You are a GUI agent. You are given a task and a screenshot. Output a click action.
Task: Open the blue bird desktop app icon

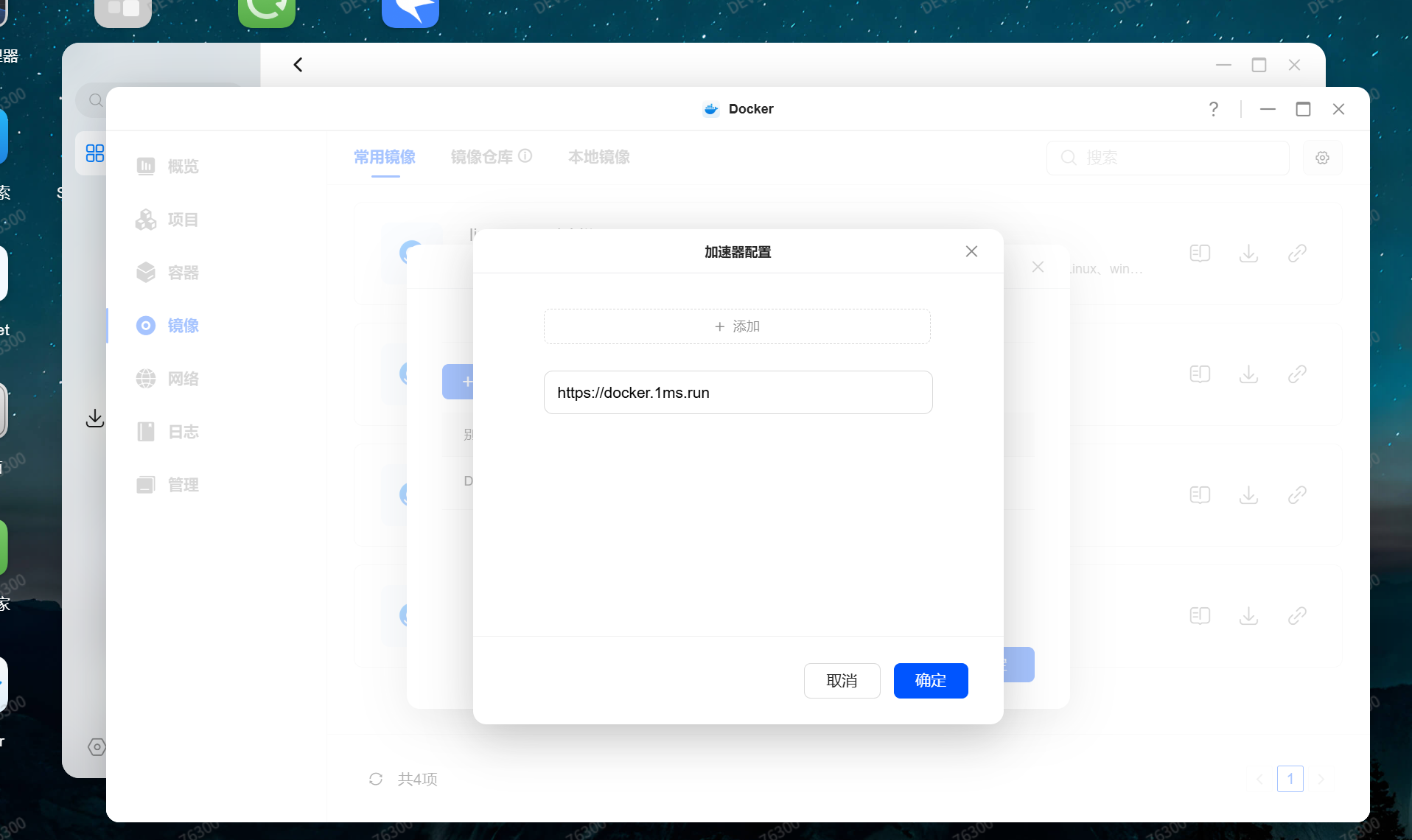(410, 13)
